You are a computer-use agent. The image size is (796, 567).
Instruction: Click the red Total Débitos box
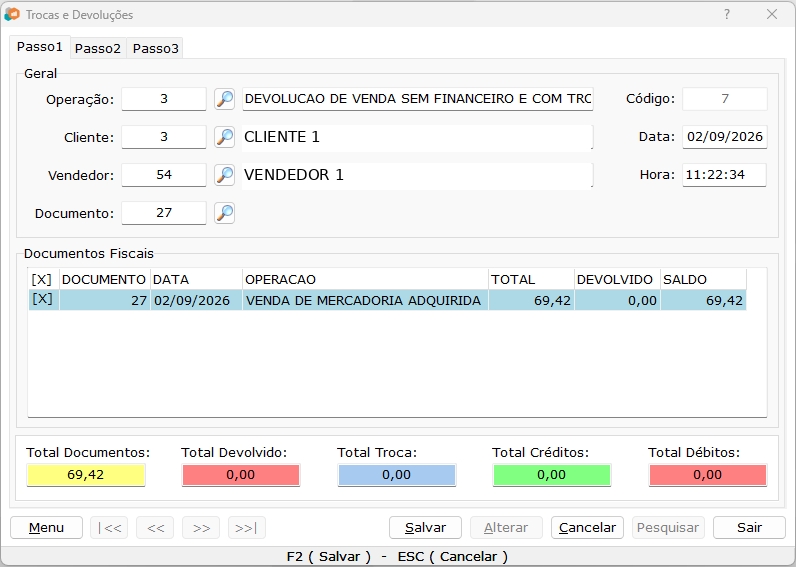[x=708, y=475]
